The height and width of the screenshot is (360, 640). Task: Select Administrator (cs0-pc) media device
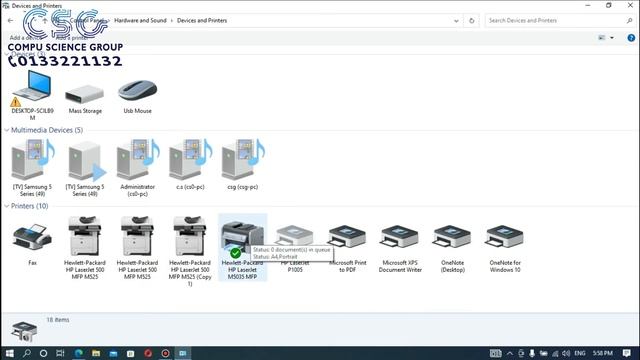click(138, 168)
